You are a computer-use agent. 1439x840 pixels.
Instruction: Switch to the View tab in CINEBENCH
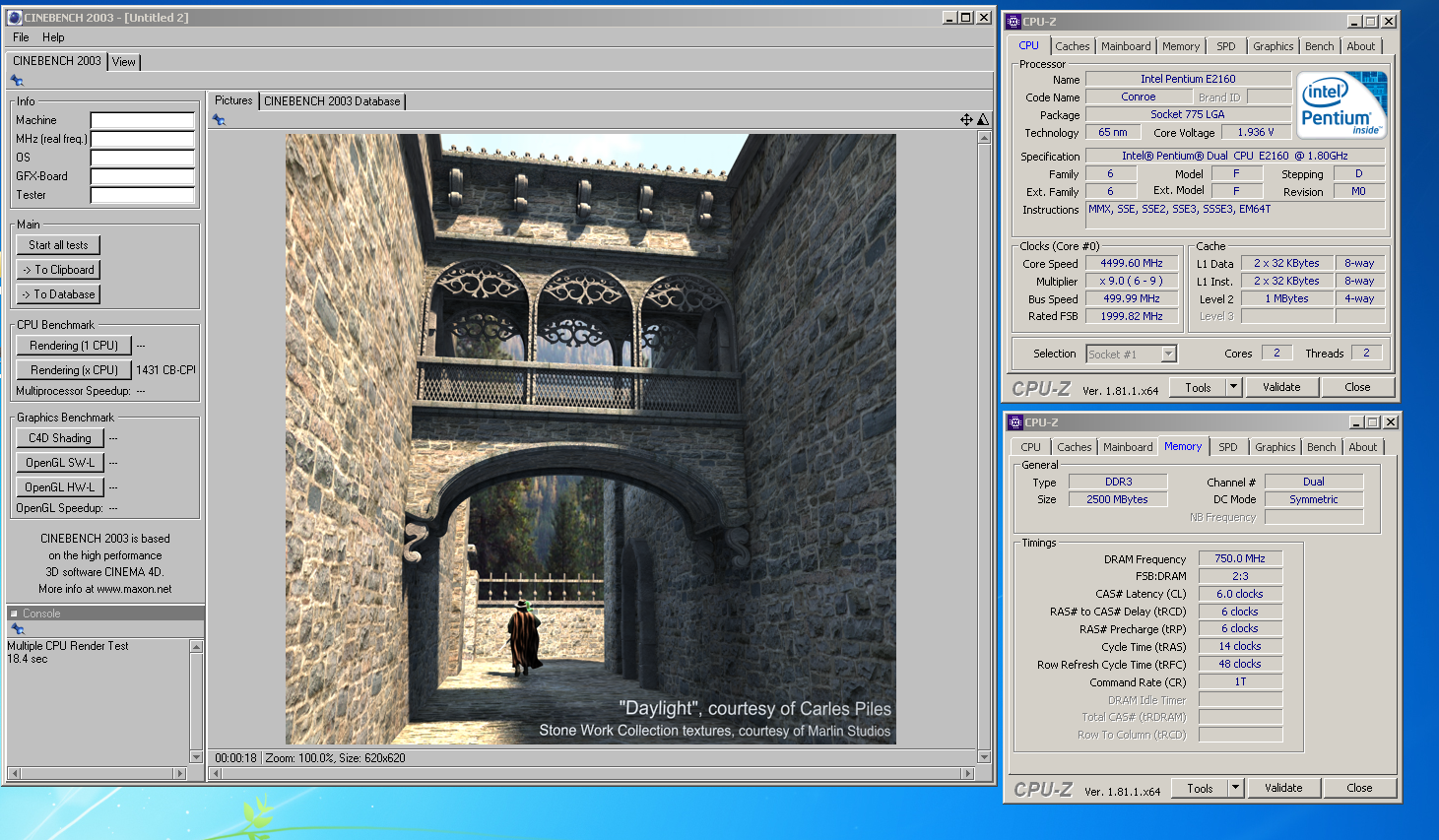coord(124,62)
